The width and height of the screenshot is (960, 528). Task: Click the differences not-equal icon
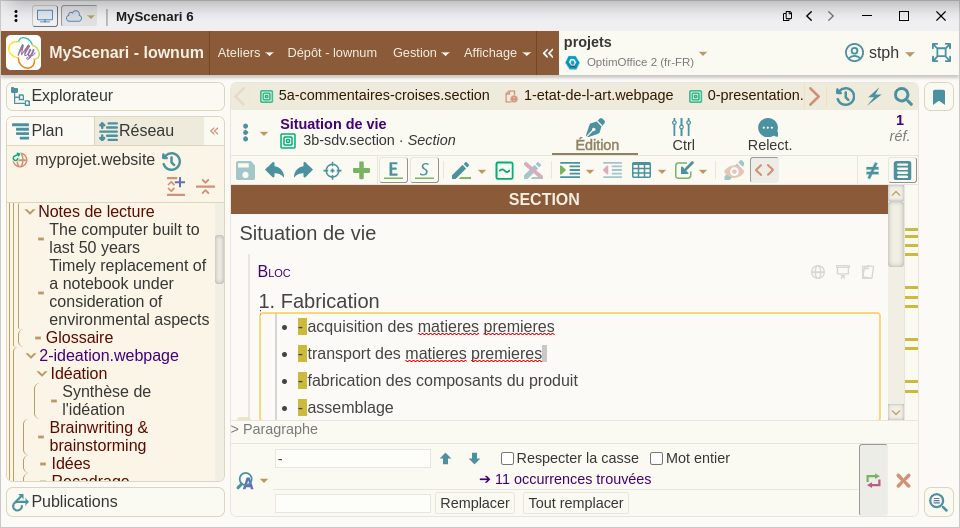click(872, 170)
